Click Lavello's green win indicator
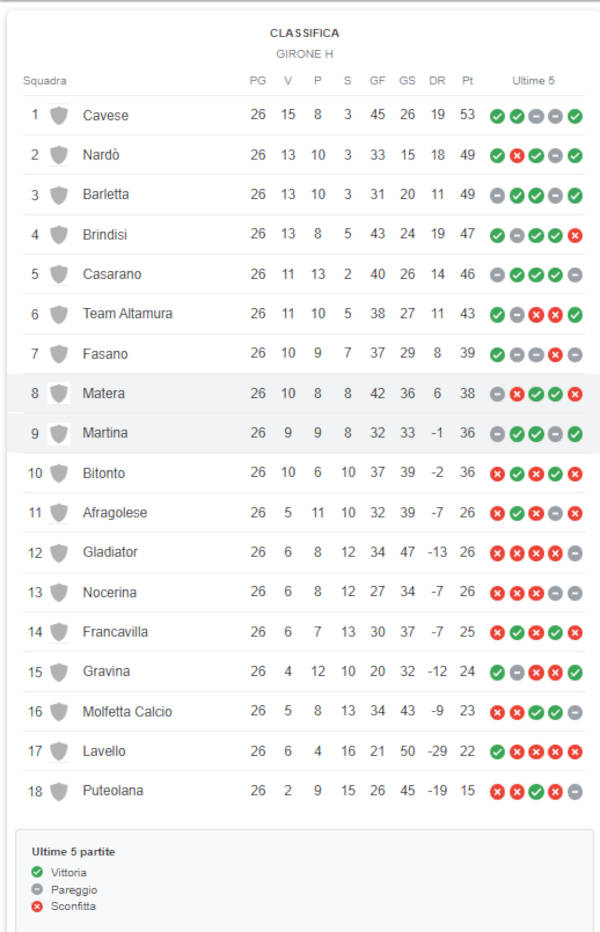Screen dimensions: 600x932 tap(497, 752)
